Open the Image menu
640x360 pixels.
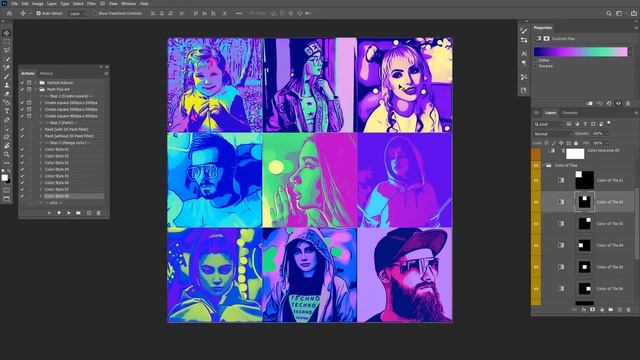pos(38,4)
